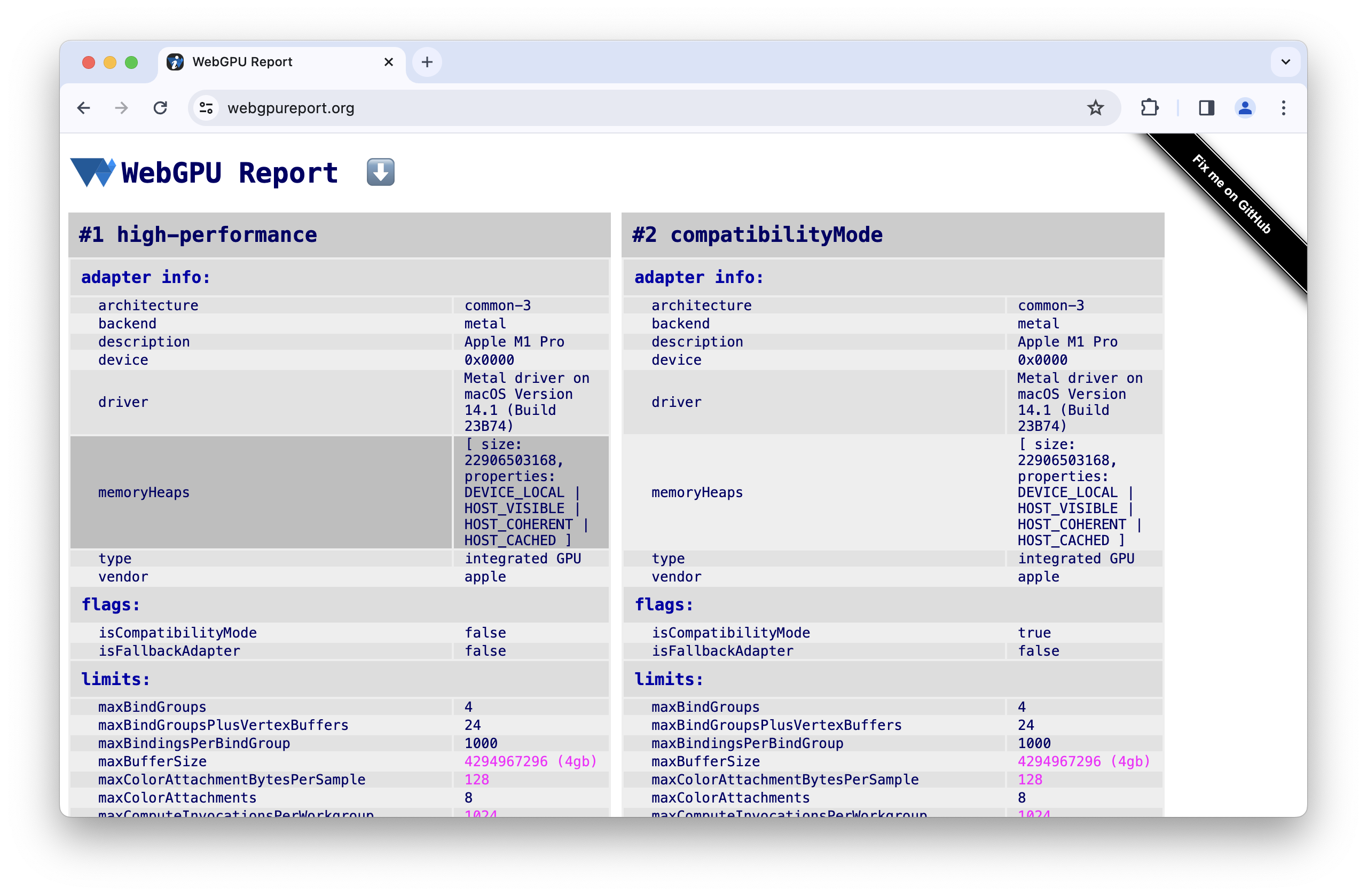
Task: Click the Chrome menu kebab icon
Action: [x=1284, y=108]
